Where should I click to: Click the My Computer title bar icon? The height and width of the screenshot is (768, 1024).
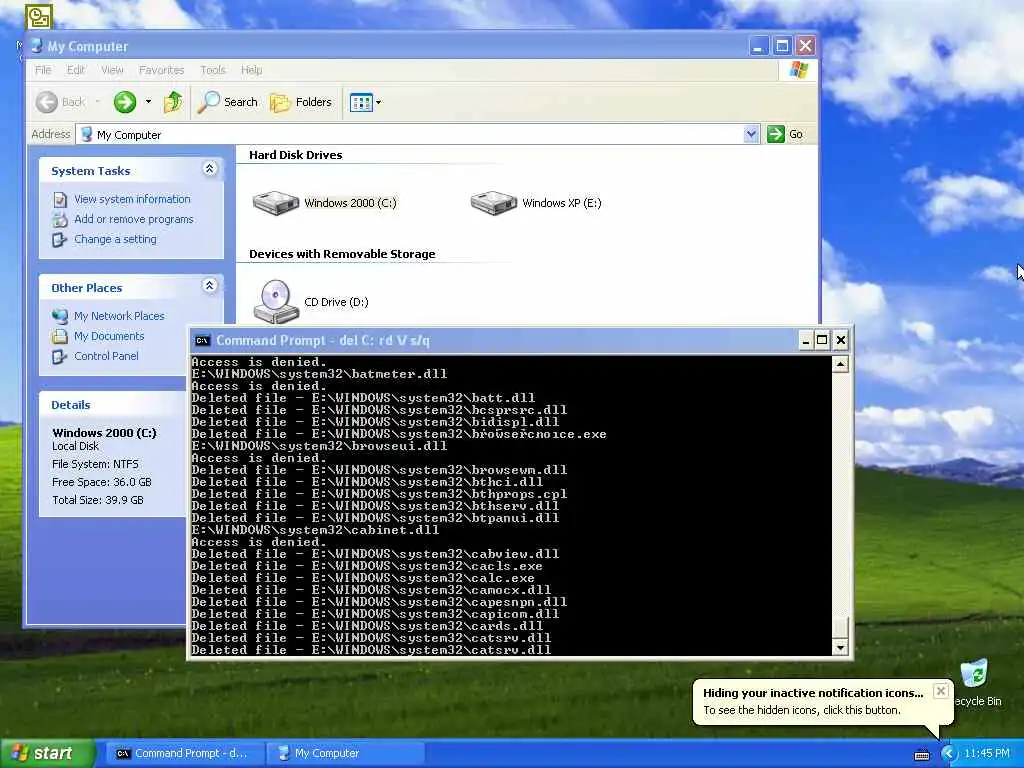[37, 46]
